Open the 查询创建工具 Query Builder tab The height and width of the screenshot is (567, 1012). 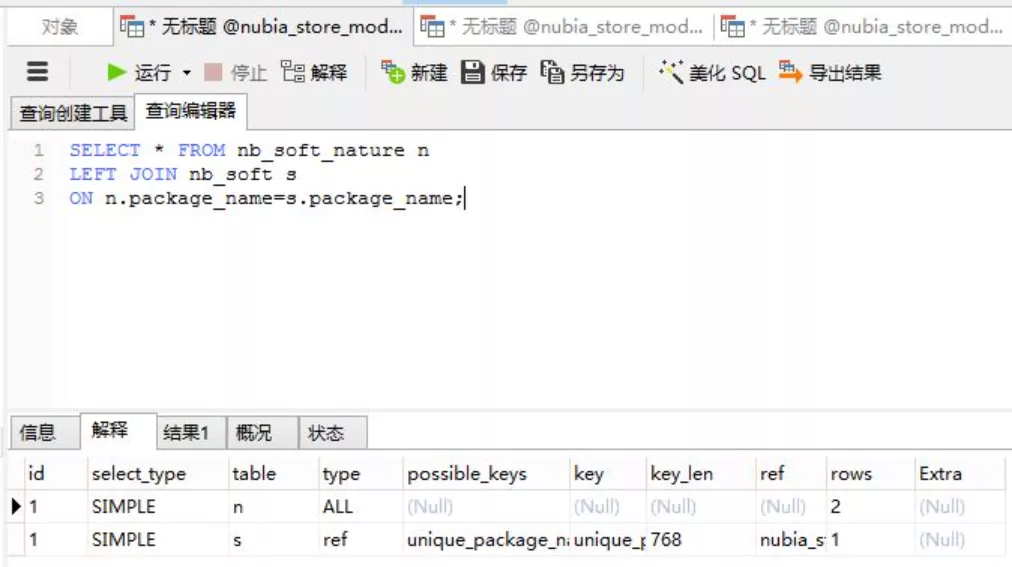click(72, 114)
